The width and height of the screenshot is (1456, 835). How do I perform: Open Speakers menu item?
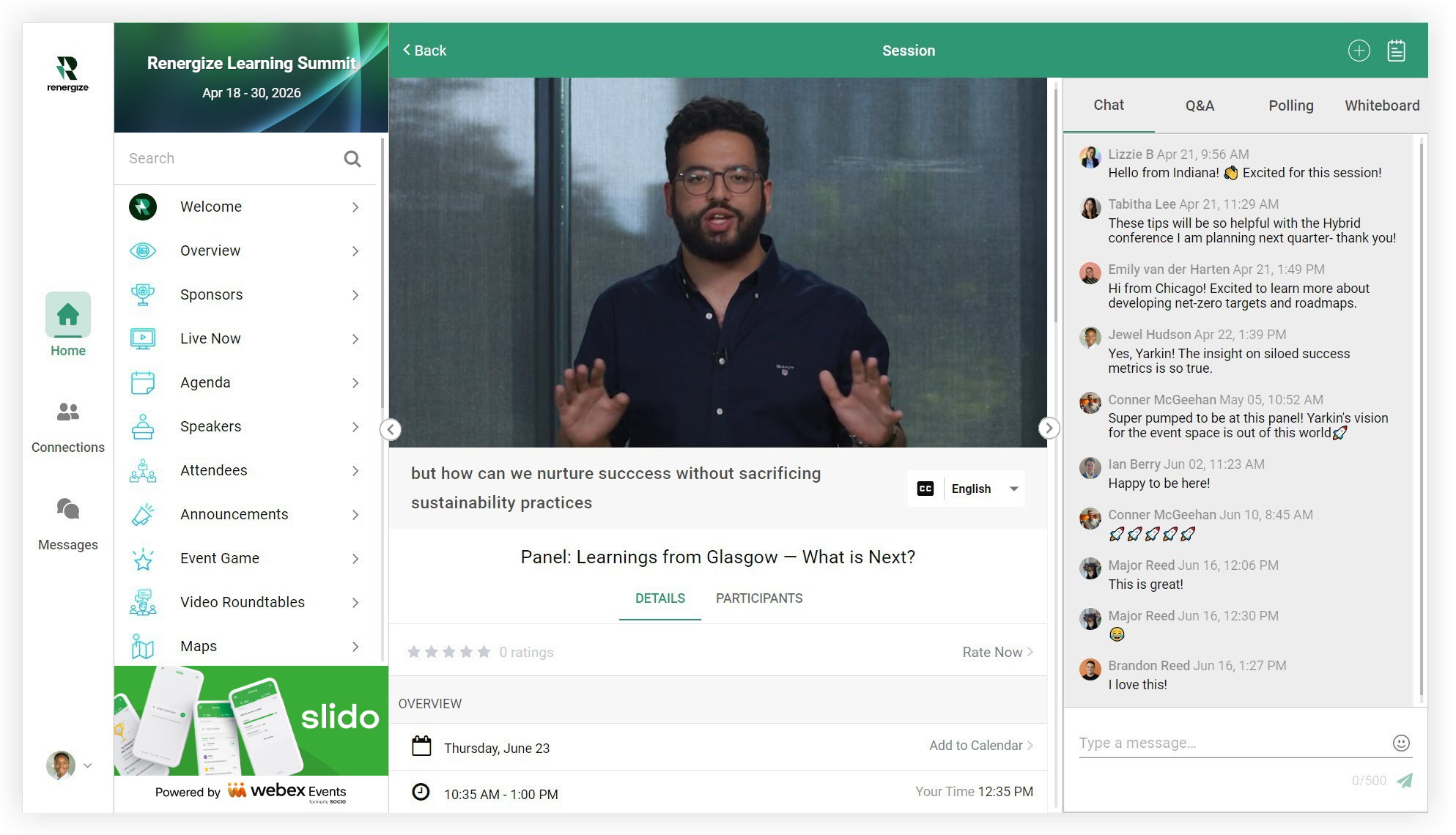[245, 427]
